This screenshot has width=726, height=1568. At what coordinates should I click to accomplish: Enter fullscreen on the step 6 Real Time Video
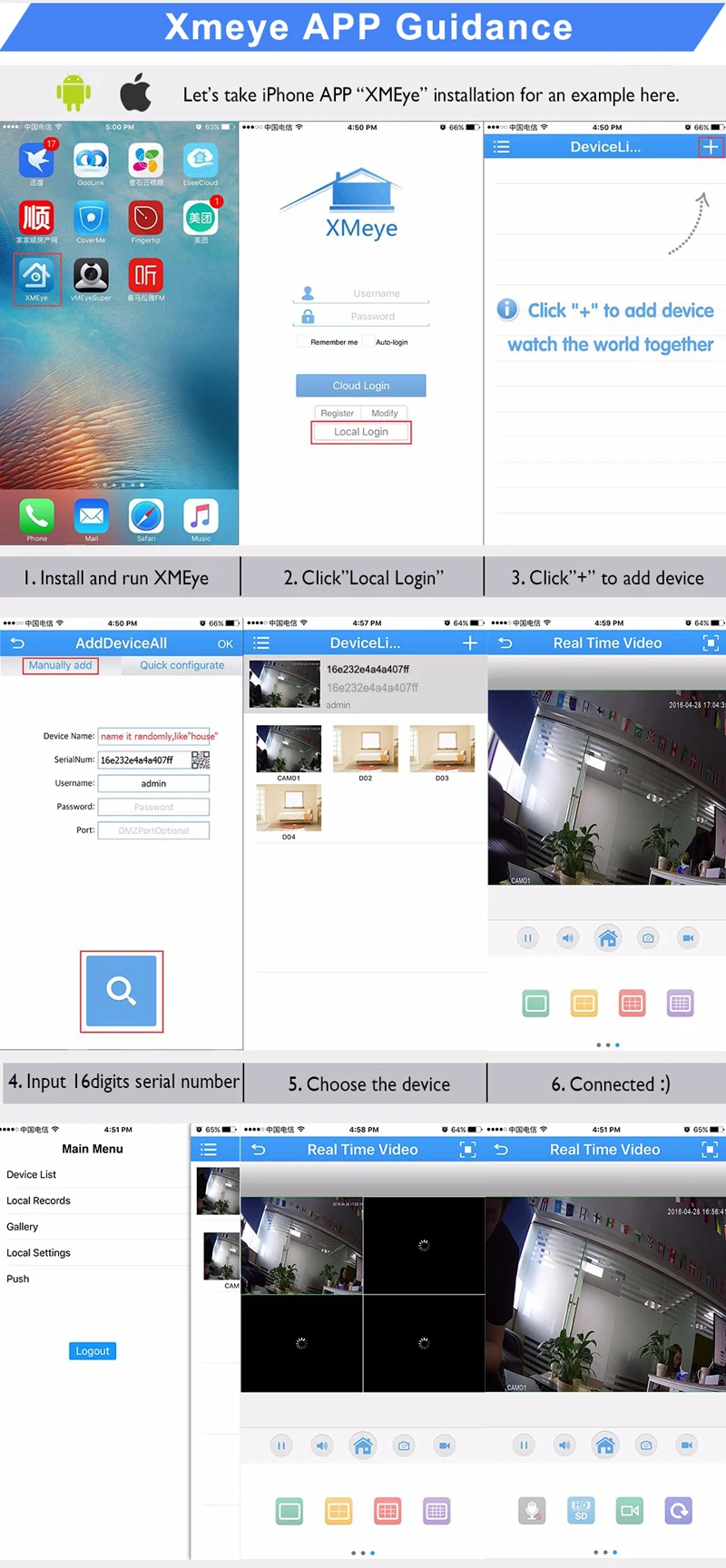pos(711,643)
